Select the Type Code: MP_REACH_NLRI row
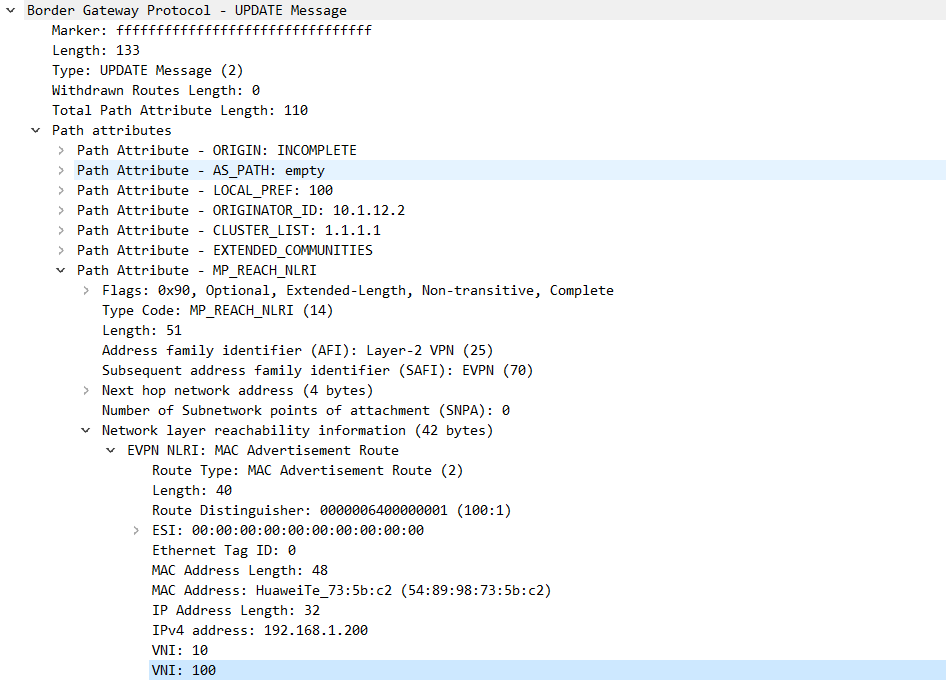Image resolution: width=946 pixels, height=681 pixels. [217, 310]
